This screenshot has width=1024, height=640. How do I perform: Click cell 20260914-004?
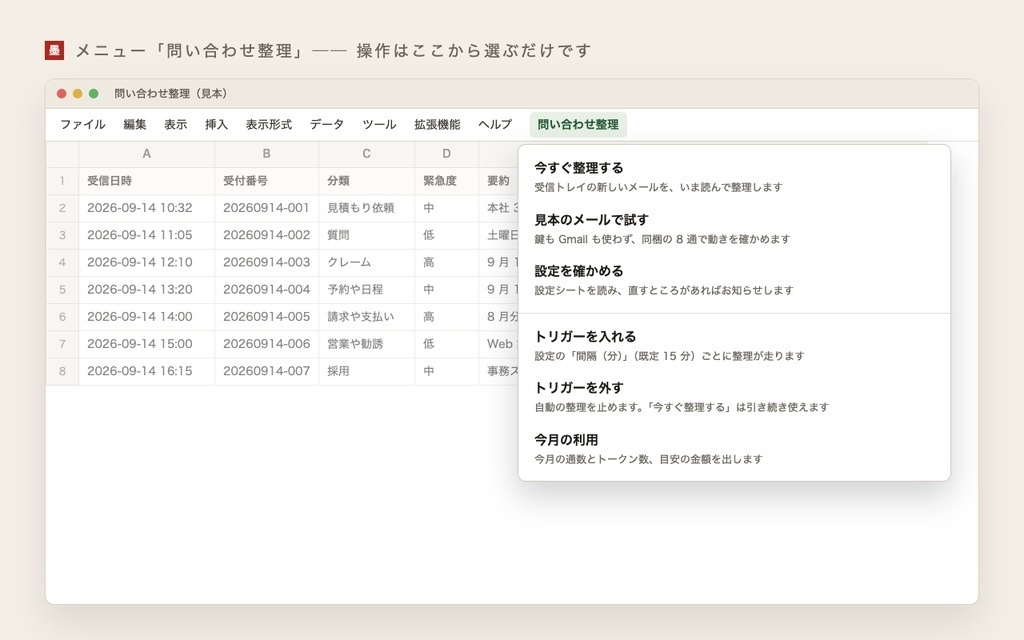point(266,289)
